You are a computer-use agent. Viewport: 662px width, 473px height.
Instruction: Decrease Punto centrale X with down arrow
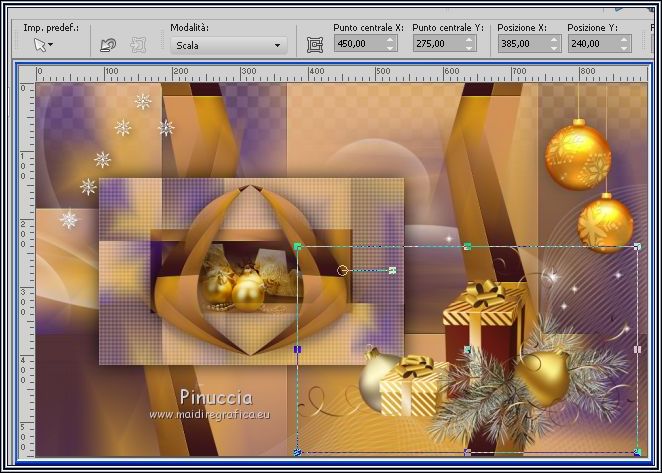click(x=391, y=47)
